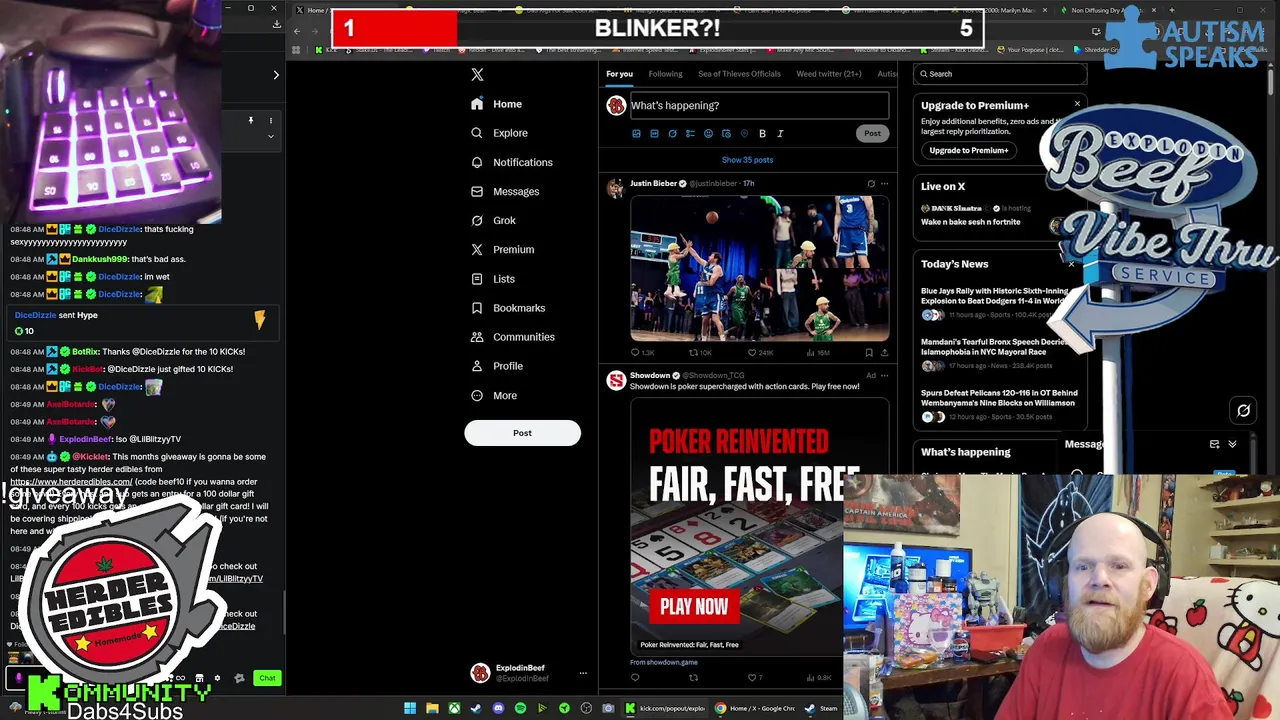The height and width of the screenshot is (720, 1280).
Task: Click Upgrade to Premium+ button
Action: tap(969, 150)
